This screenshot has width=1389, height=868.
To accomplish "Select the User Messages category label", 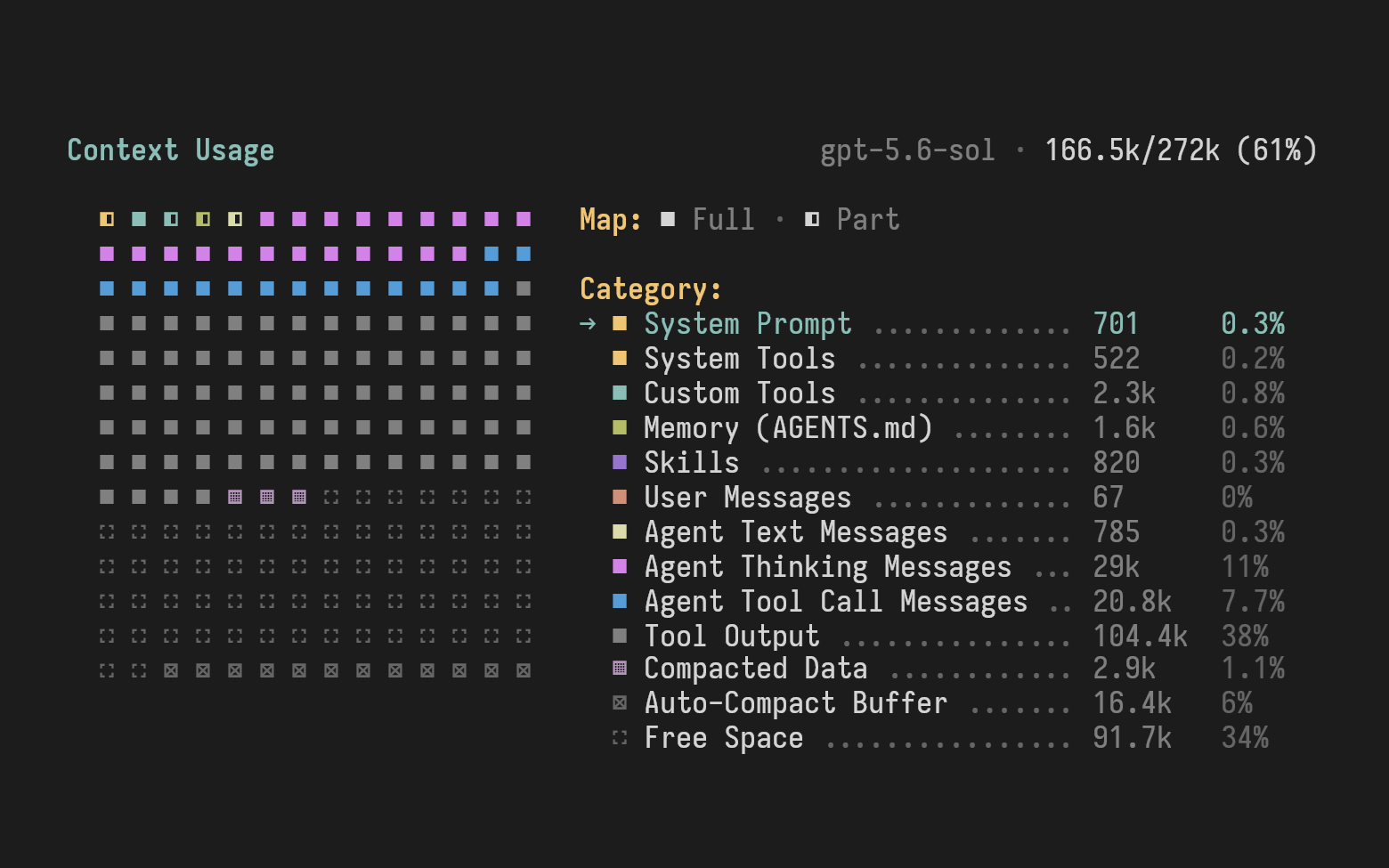I will click(x=748, y=498).
